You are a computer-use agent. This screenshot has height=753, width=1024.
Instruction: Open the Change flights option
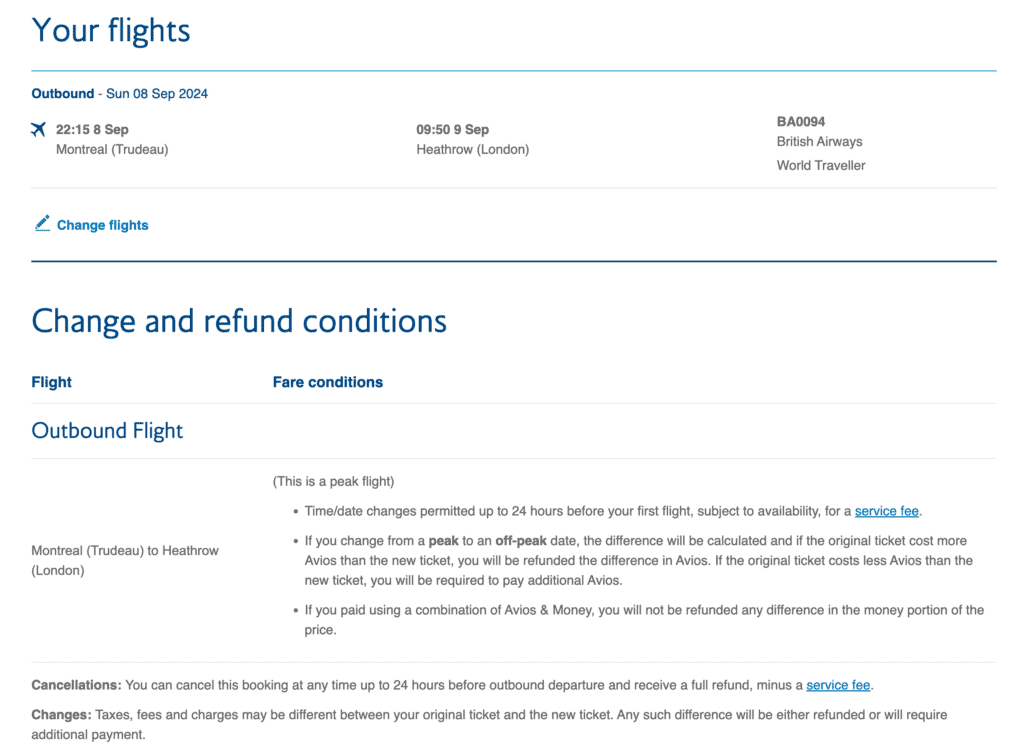tap(102, 225)
